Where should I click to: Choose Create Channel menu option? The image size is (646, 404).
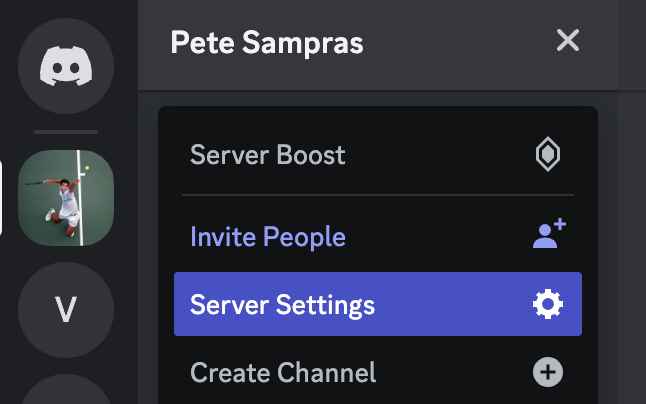378,372
